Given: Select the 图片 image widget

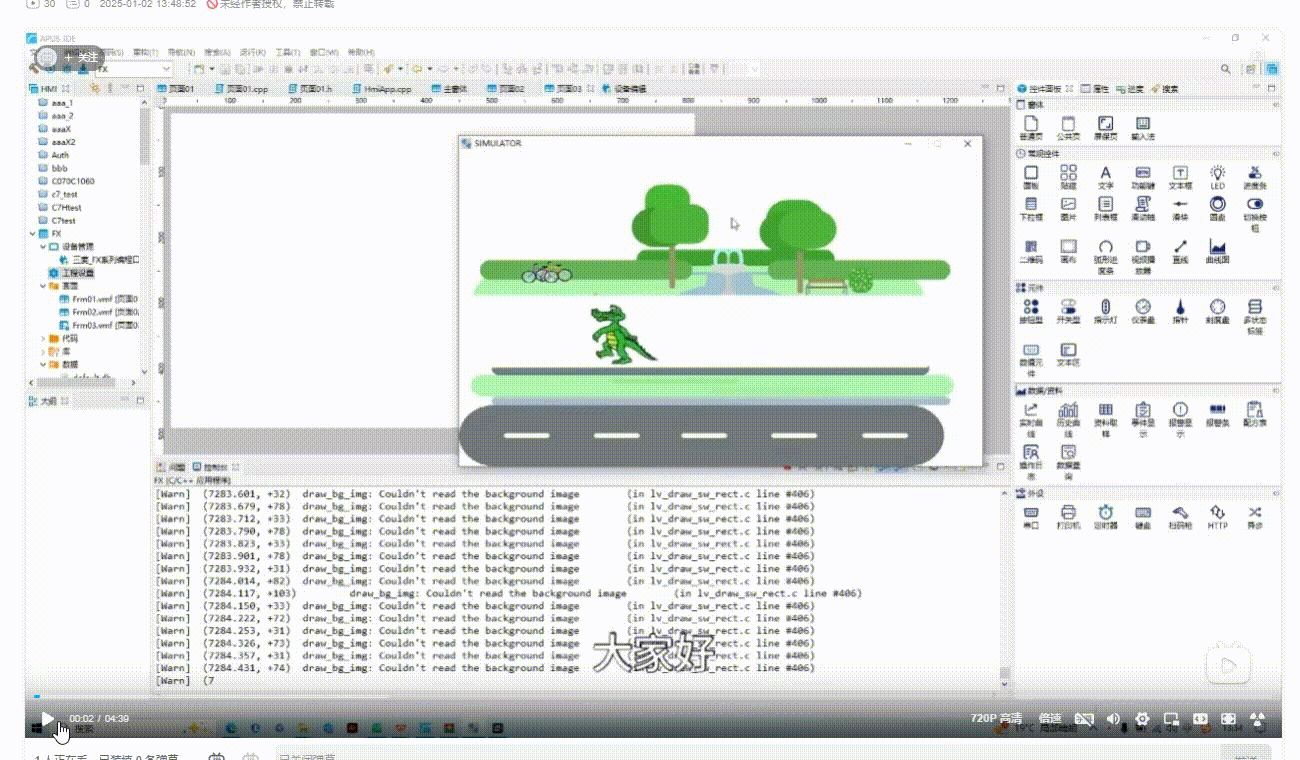Looking at the screenshot, I should [1068, 208].
